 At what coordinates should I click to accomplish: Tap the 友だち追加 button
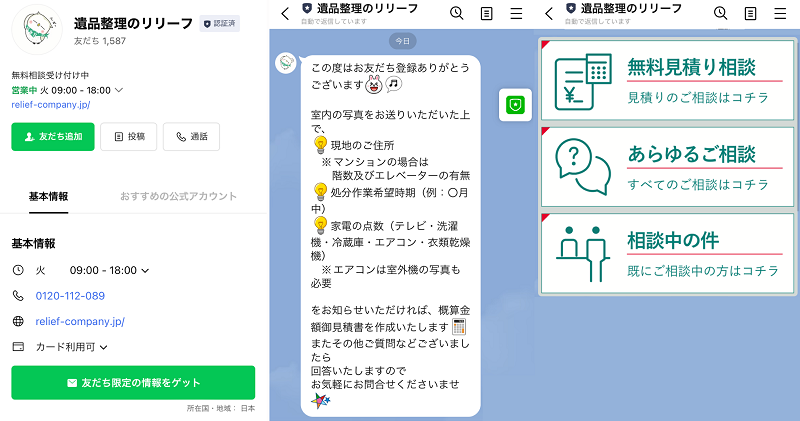(53, 137)
